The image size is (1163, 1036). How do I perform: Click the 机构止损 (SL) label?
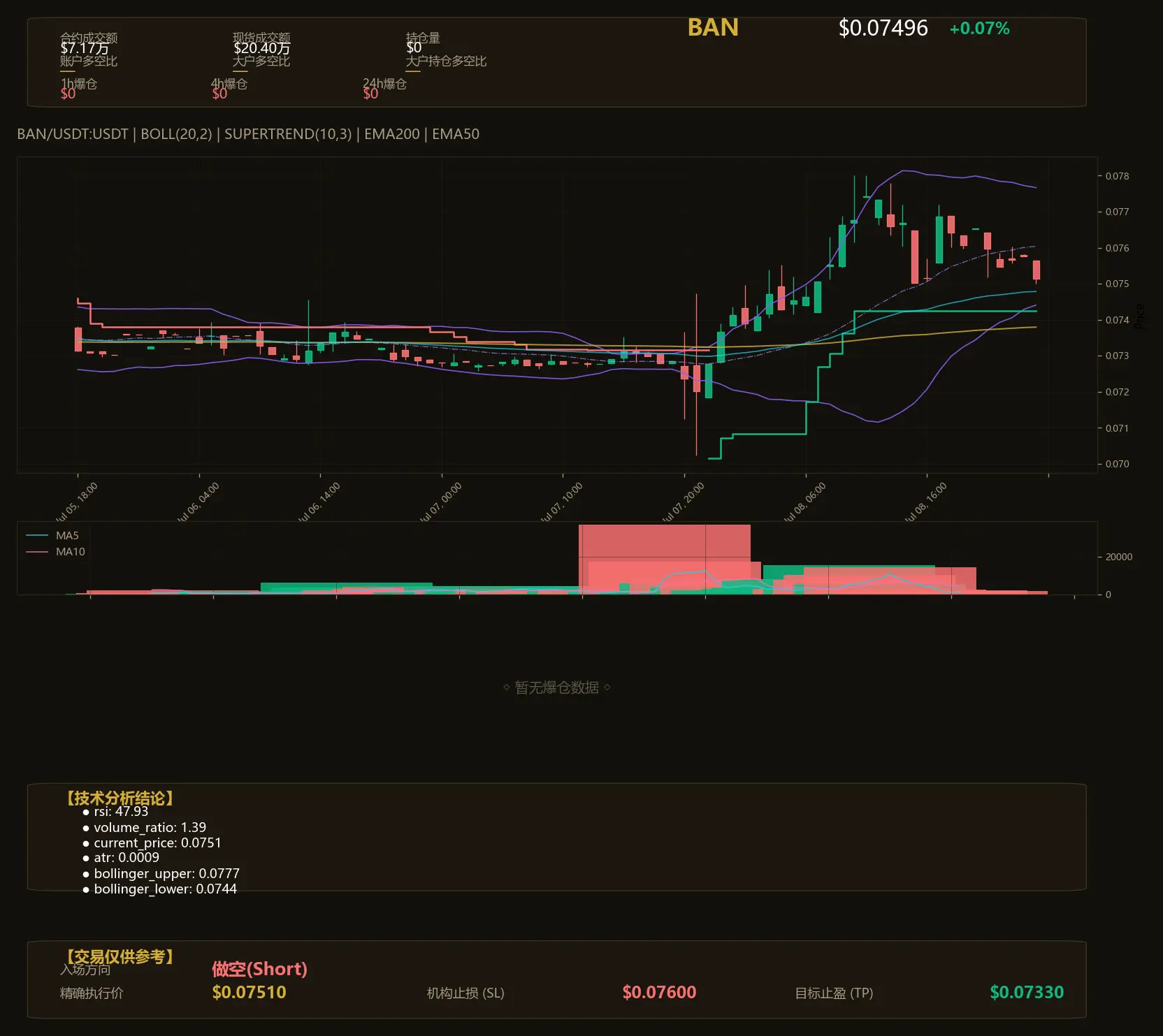click(465, 993)
